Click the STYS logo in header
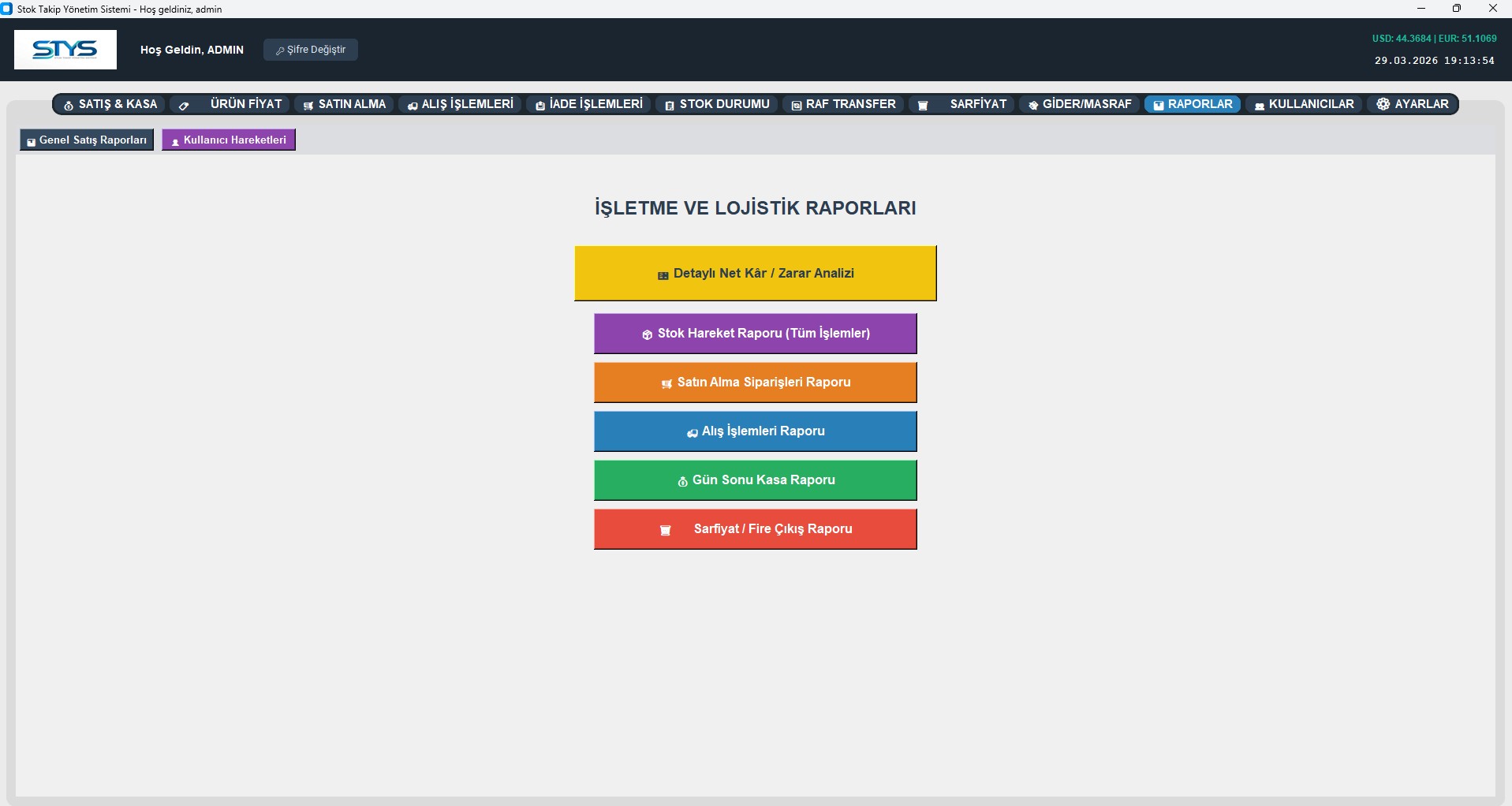The image size is (1512, 806). click(65, 50)
